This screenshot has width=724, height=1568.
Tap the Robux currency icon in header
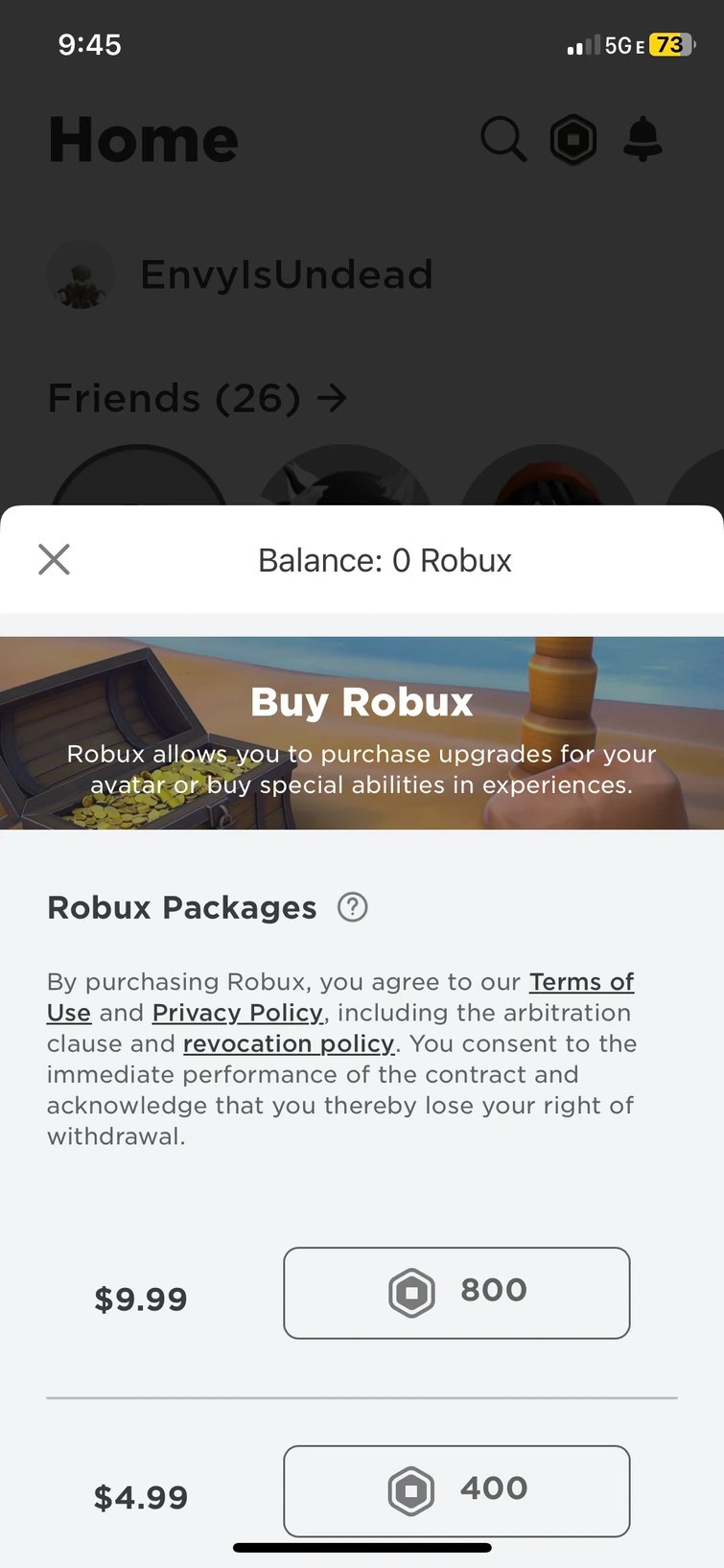(x=572, y=139)
